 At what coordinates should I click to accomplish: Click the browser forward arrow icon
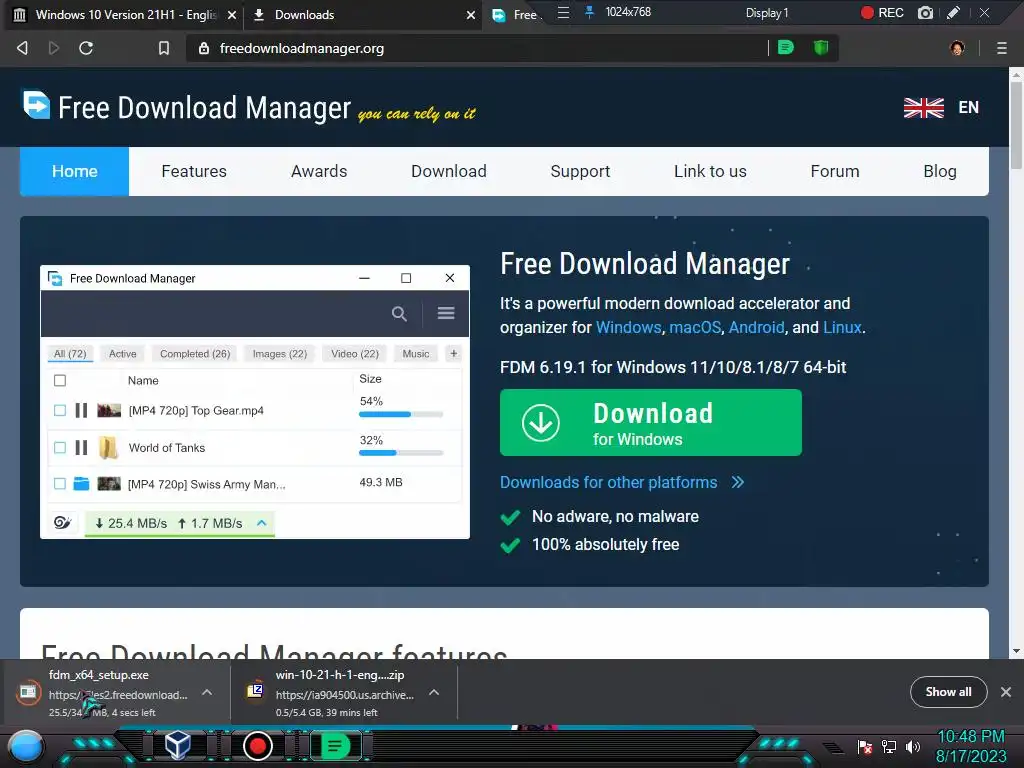click(x=54, y=48)
